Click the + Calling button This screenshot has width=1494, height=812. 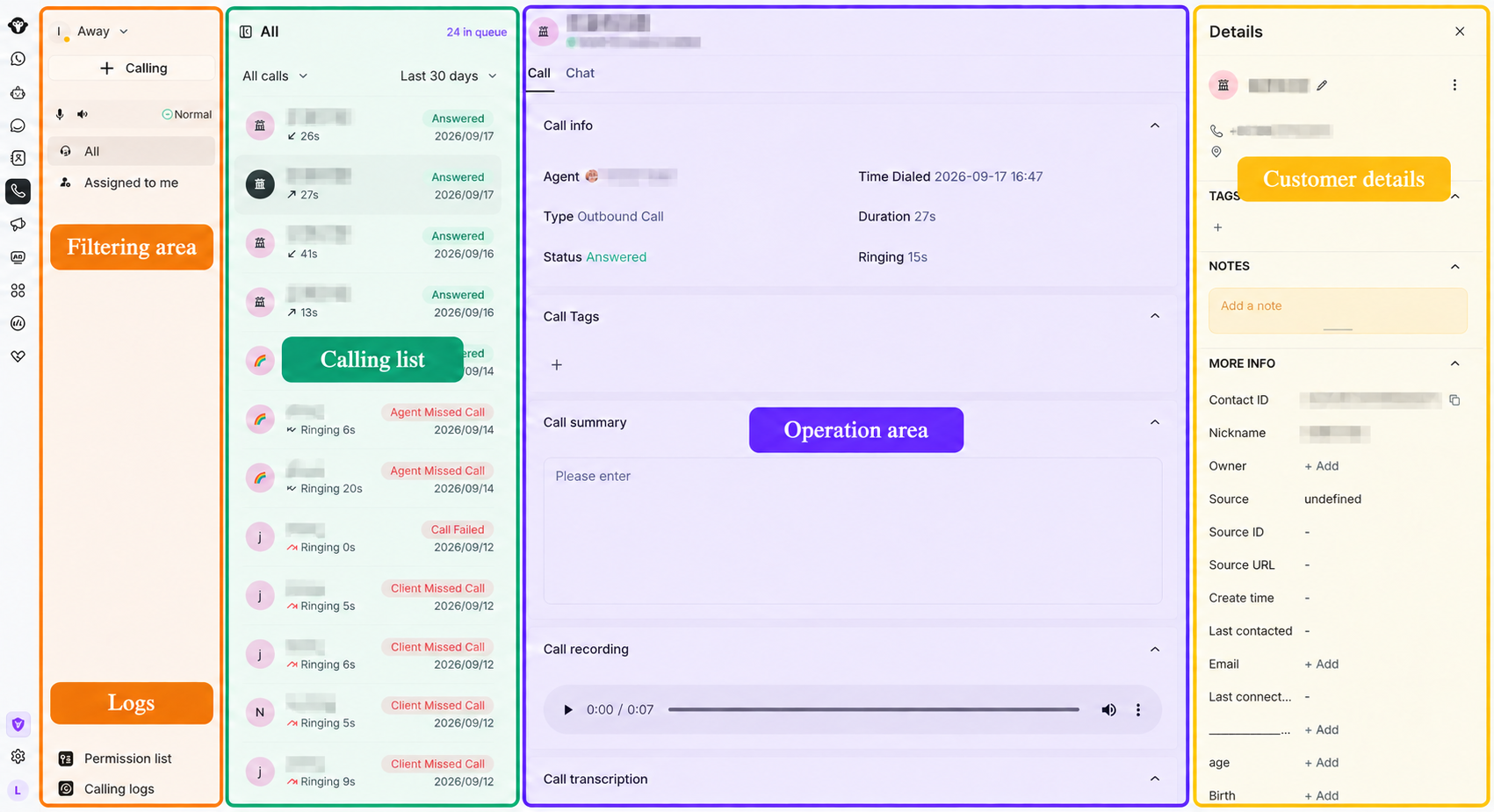coord(132,68)
